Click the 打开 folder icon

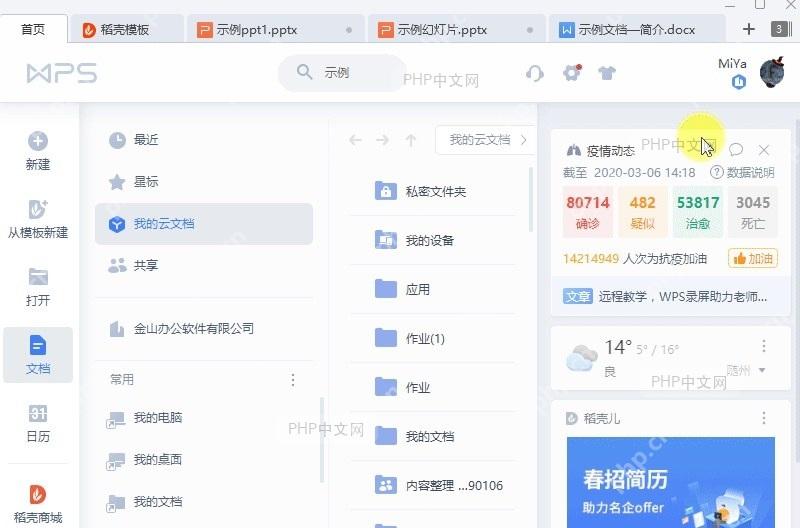pyautogui.click(x=38, y=277)
